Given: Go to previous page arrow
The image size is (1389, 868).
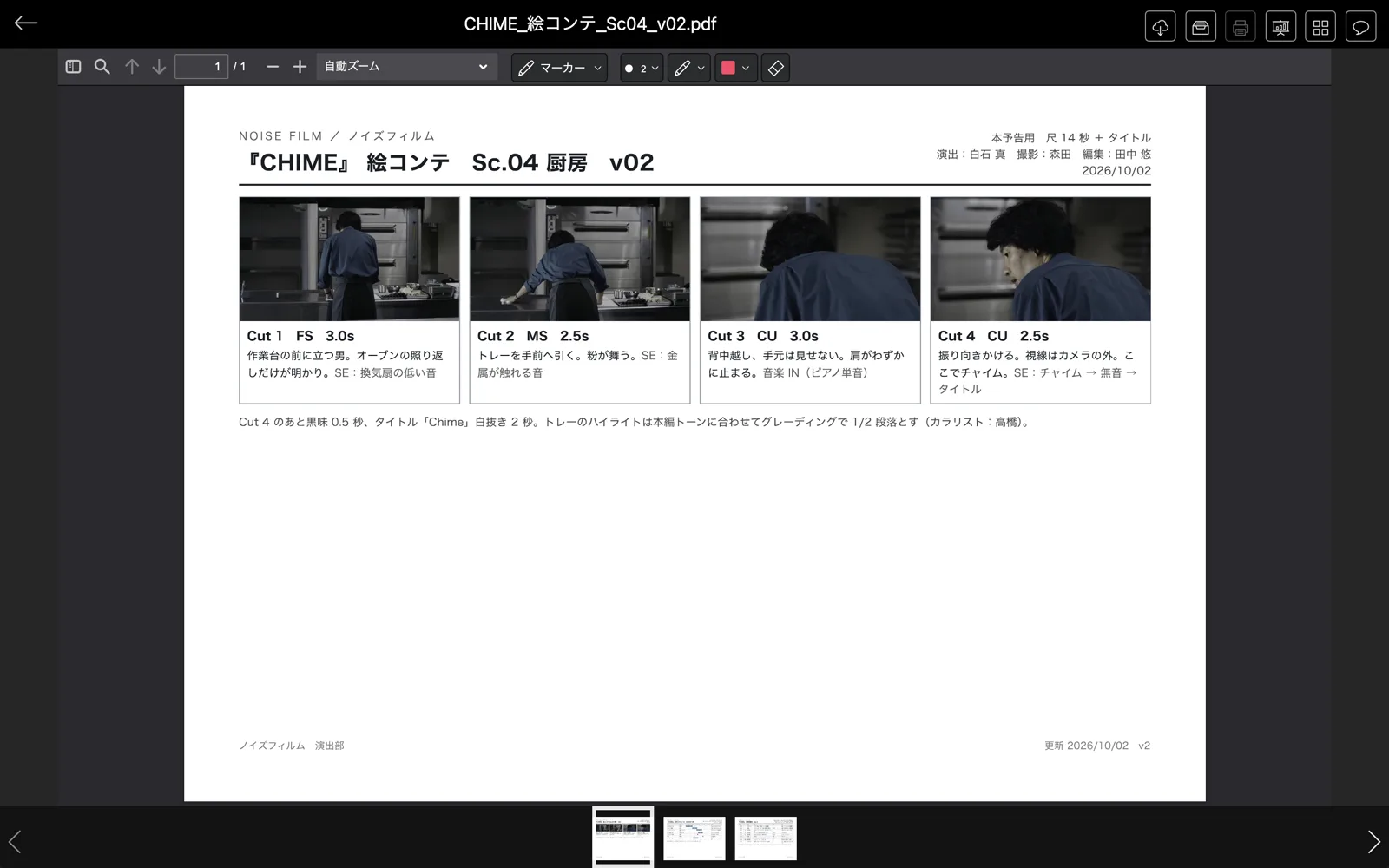Looking at the screenshot, I should pyautogui.click(x=132, y=67).
